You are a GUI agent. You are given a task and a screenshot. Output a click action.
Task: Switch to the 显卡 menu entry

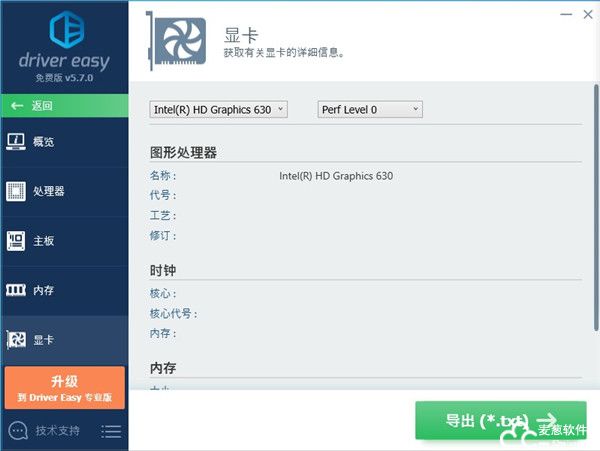44,340
